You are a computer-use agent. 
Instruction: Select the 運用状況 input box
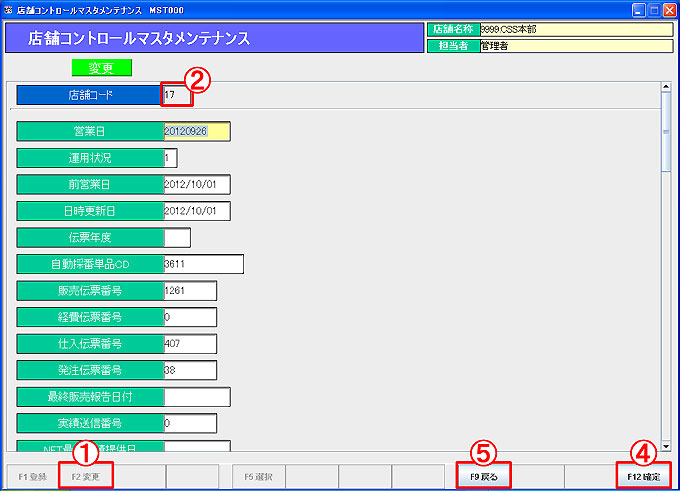[x=170, y=158]
